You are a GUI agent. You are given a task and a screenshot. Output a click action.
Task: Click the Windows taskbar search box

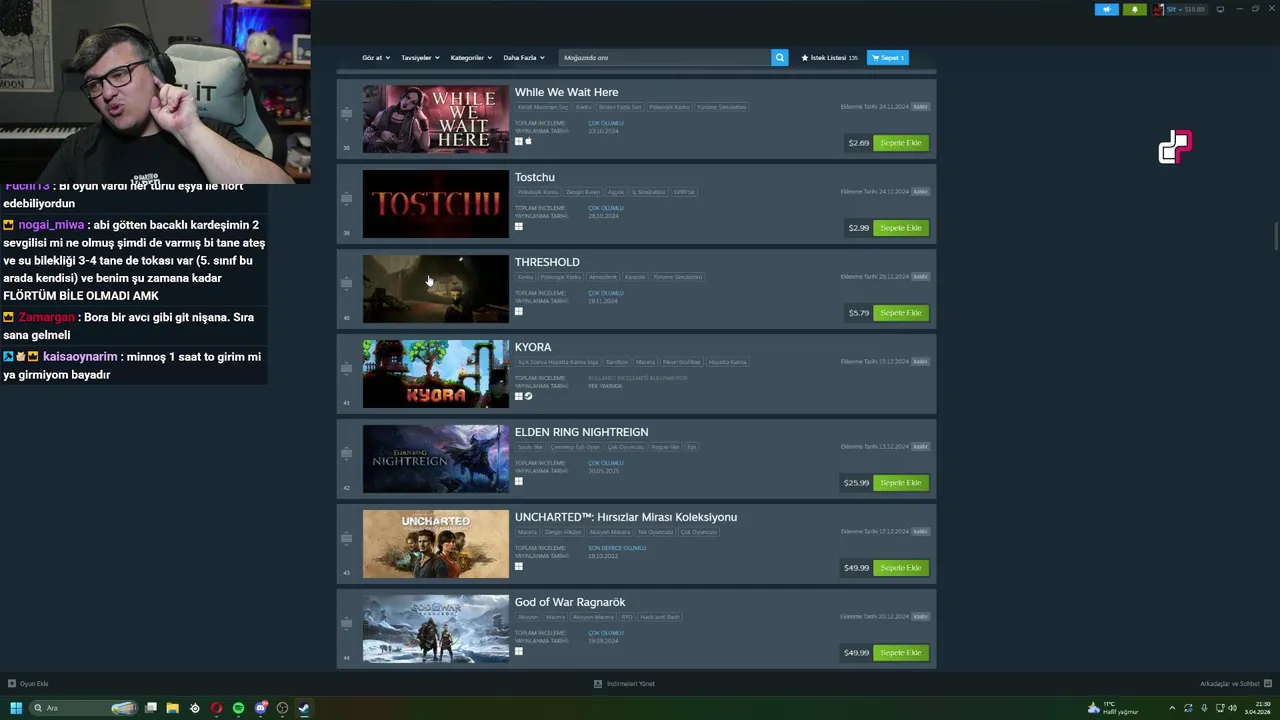[84, 708]
